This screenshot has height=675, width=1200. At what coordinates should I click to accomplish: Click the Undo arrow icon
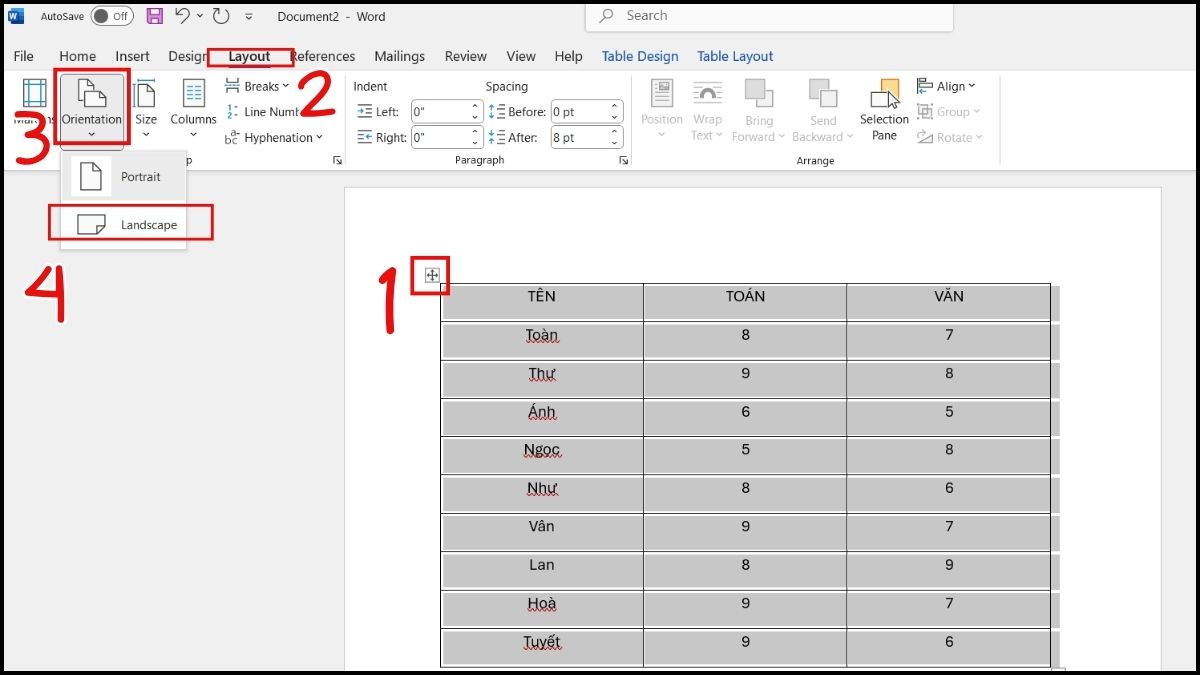tap(182, 16)
